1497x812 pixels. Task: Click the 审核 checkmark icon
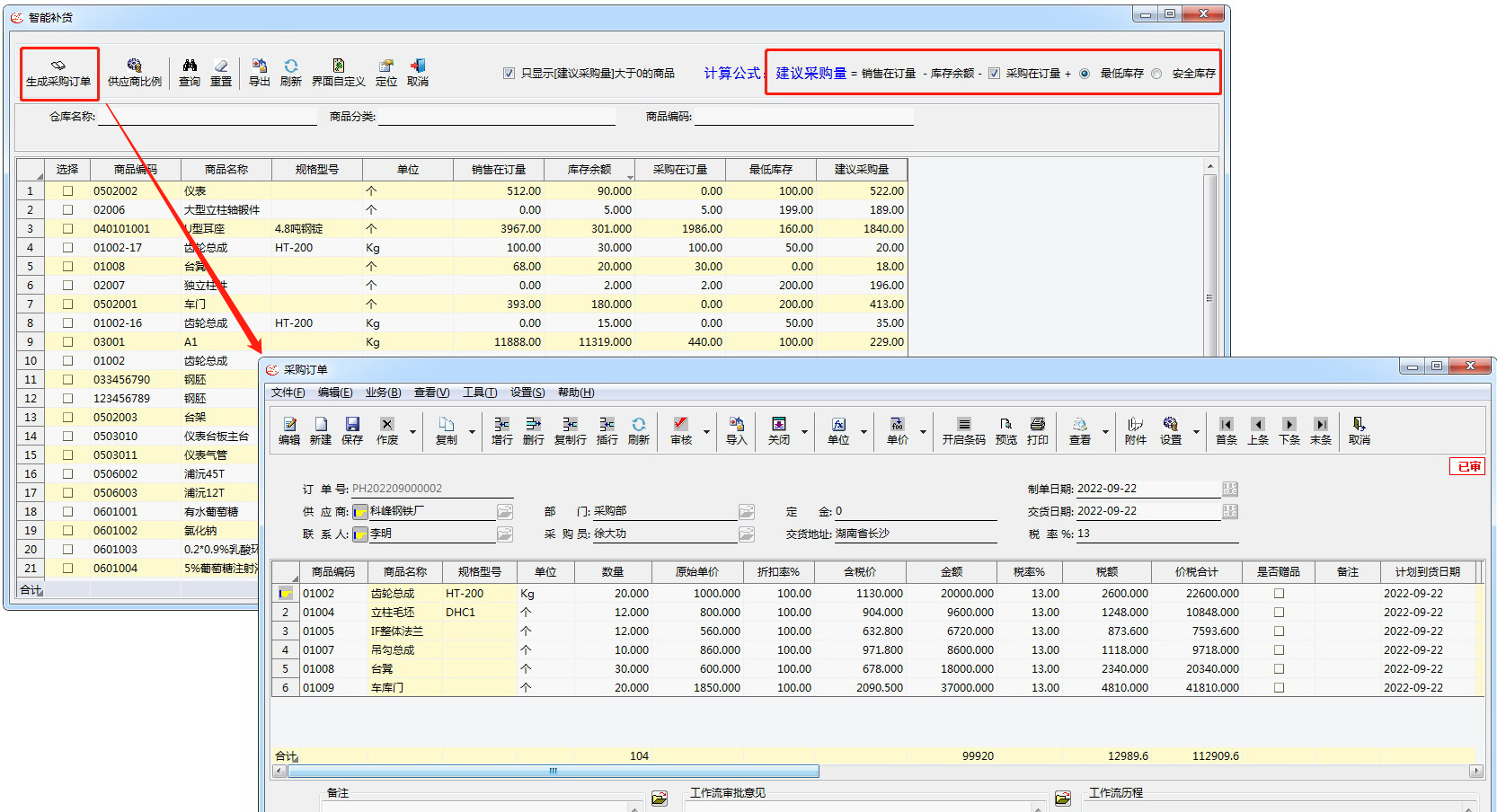(681, 431)
